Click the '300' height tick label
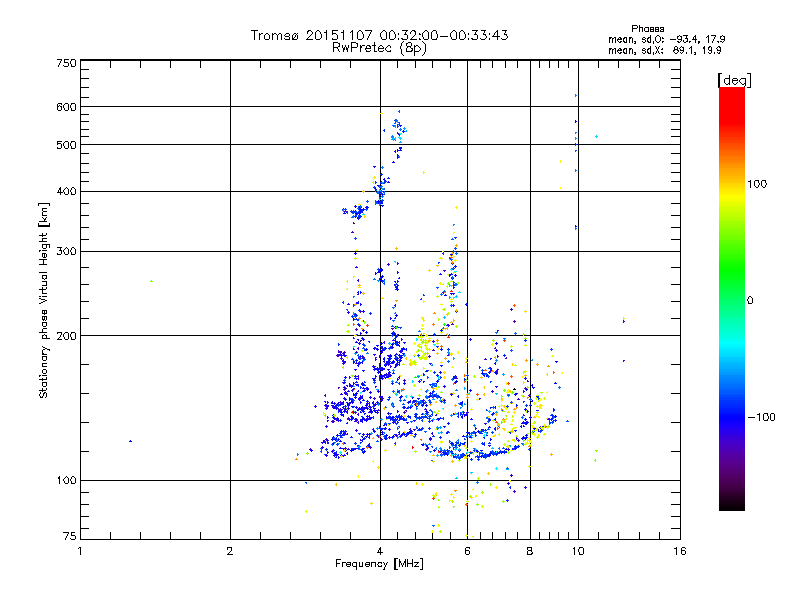The height and width of the screenshot is (600, 800). (x=66, y=252)
